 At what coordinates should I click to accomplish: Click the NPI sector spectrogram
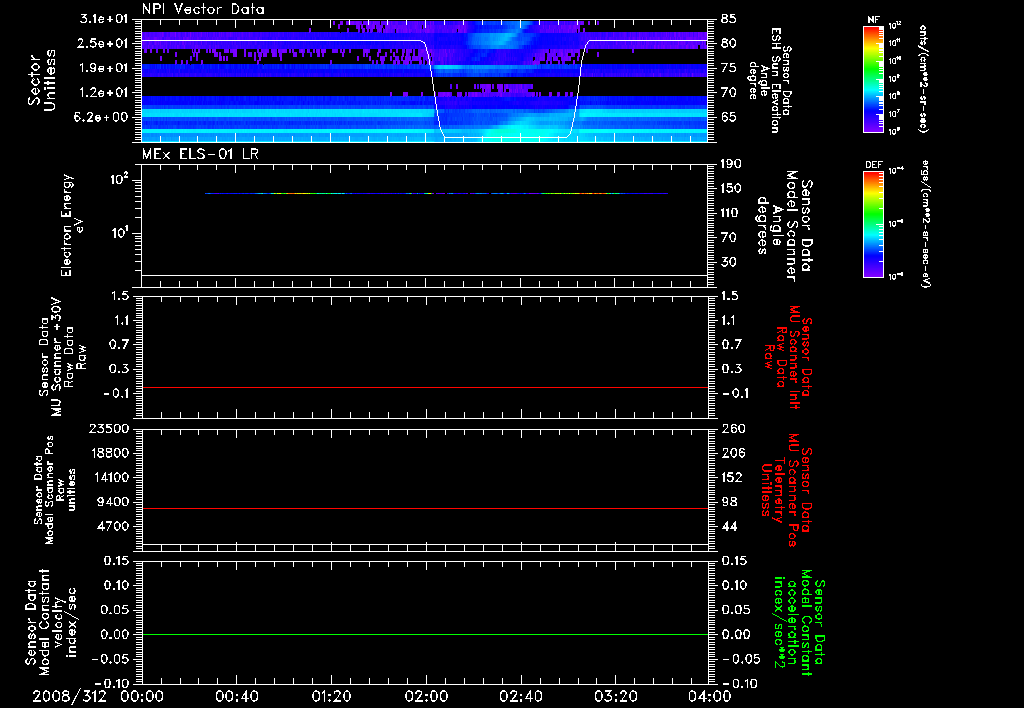coord(425,80)
